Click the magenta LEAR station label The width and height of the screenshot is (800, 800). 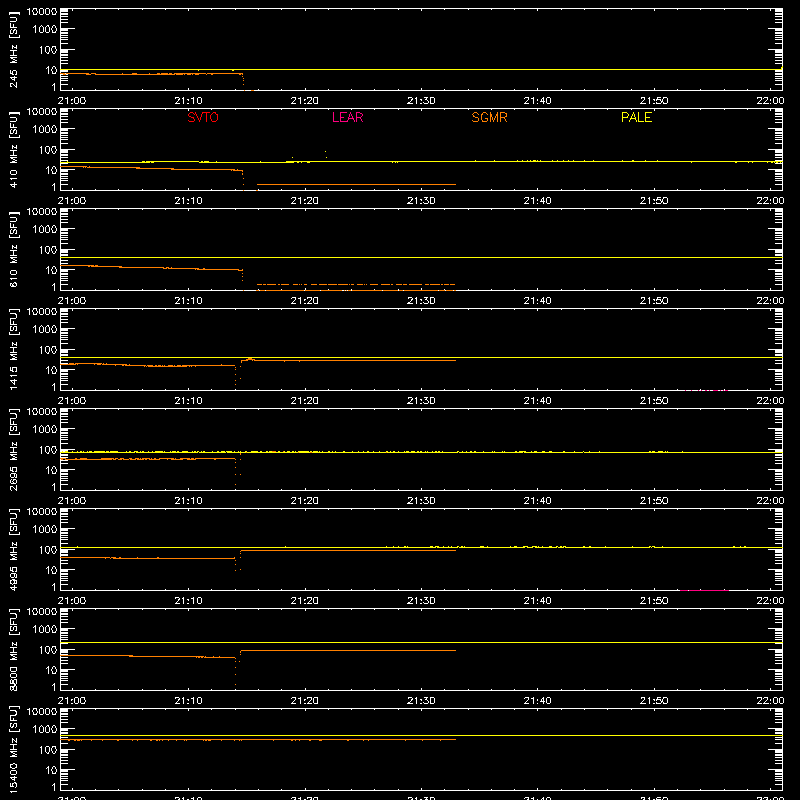coord(347,117)
